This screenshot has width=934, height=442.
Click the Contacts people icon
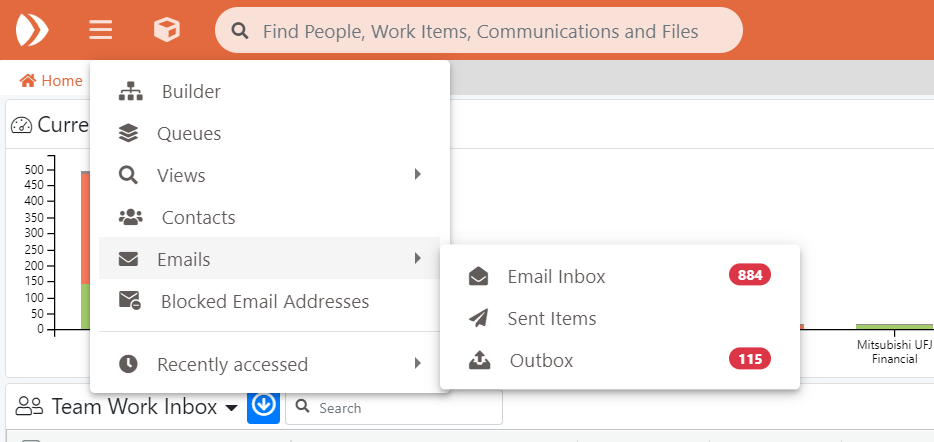pyautogui.click(x=130, y=218)
